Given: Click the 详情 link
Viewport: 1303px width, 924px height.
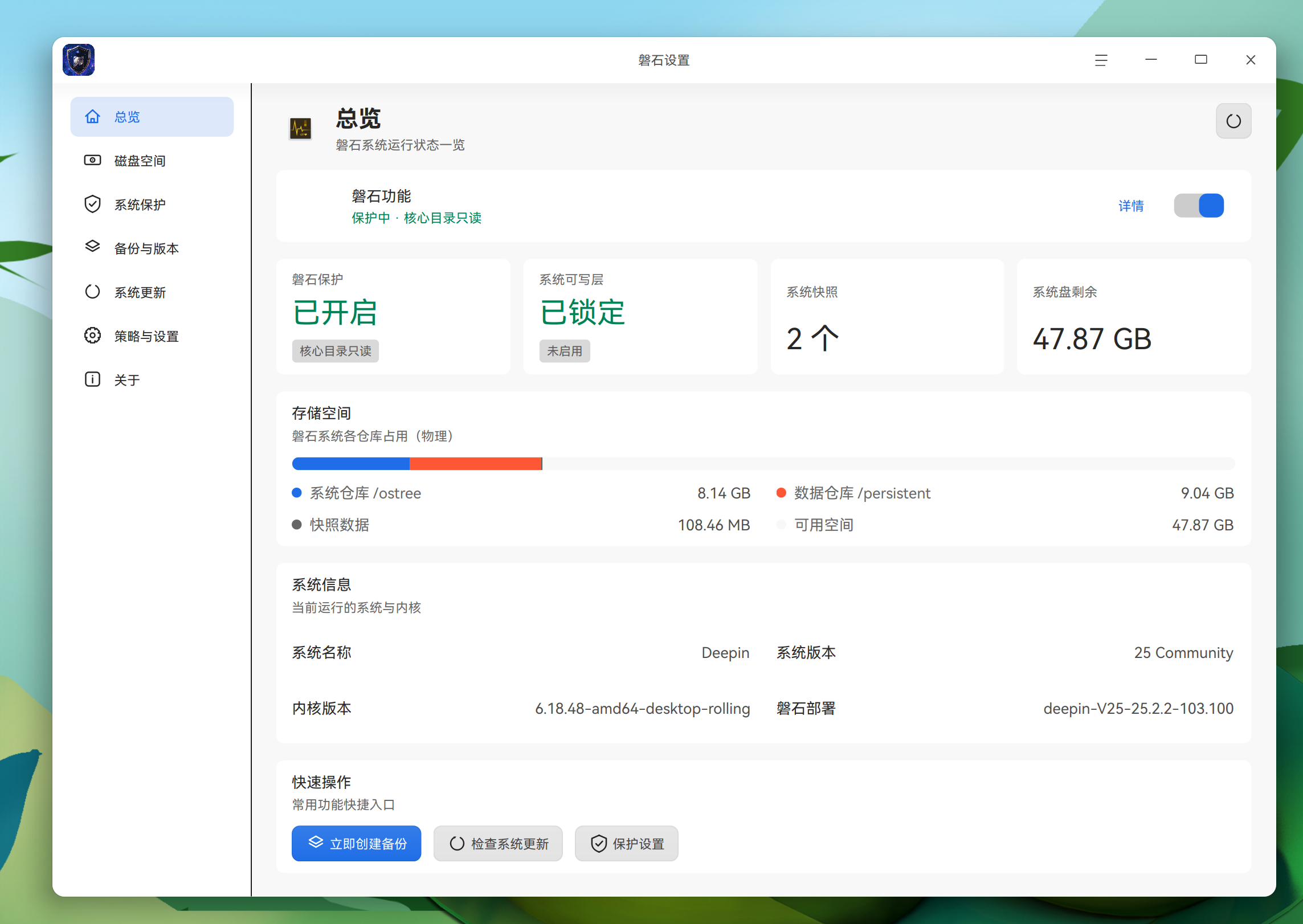Looking at the screenshot, I should (1131, 206).
